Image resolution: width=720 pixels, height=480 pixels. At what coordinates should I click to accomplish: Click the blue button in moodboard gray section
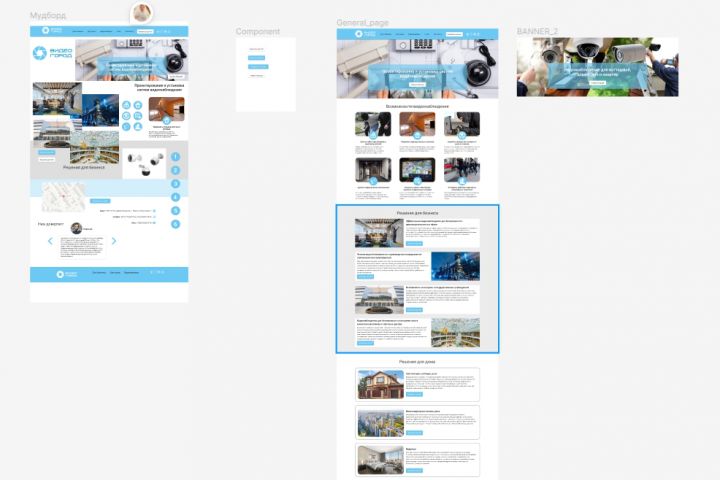point(46,152)
